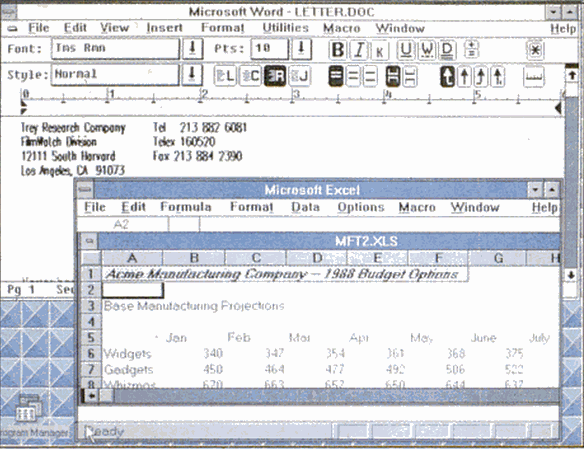The image size is (584, 449).
Task: Click Excel horizontal scroll box
Action: click(107, 395)
